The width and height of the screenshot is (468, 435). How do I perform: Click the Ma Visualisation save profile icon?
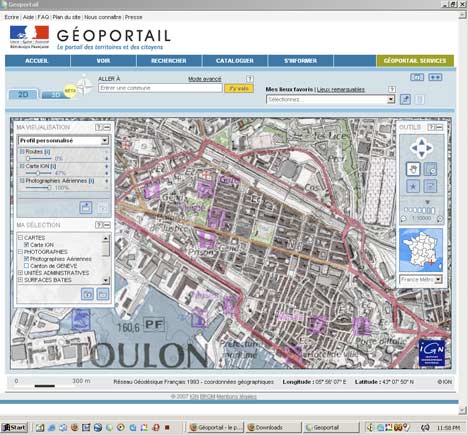(86, 208)
